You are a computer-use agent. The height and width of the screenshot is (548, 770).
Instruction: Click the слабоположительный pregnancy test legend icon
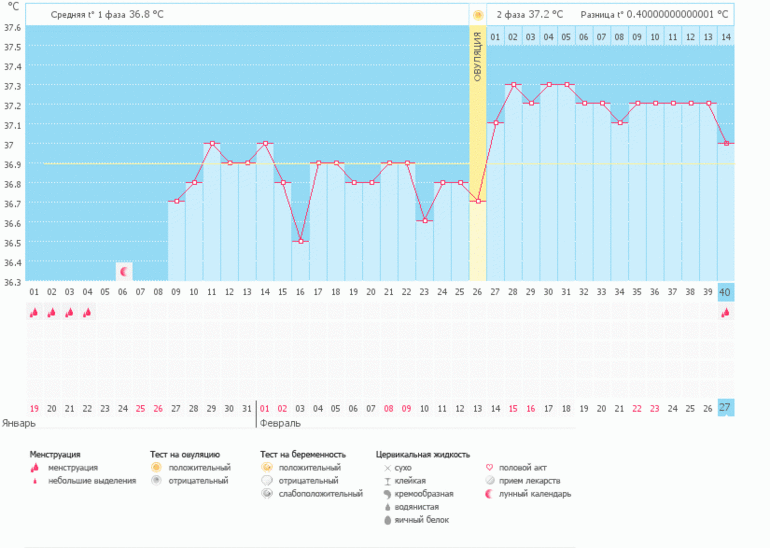(x=266, y=494)
